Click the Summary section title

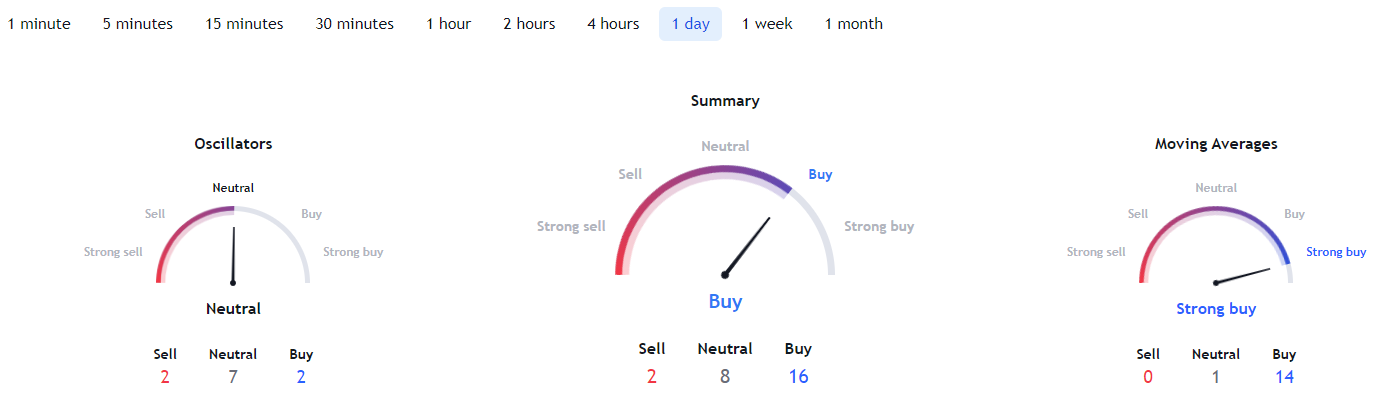[725, 101]
